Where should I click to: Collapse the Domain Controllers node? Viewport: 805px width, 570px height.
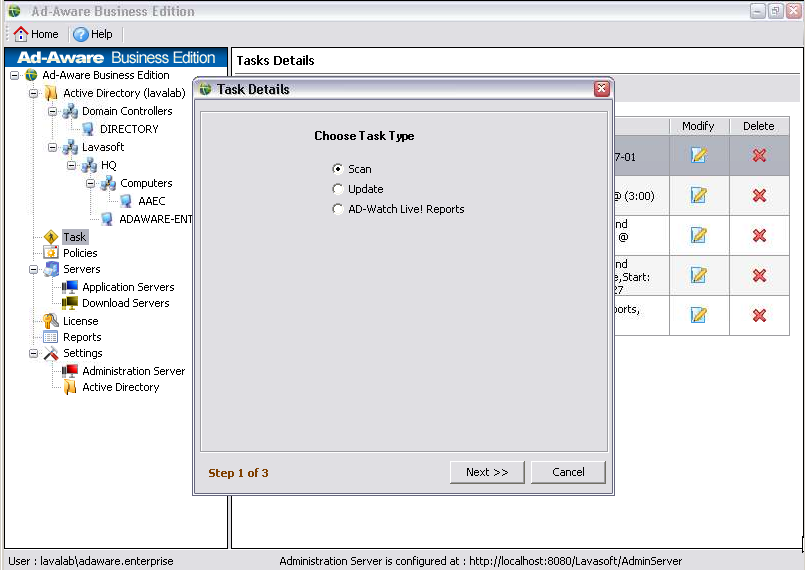[x=53, y=111]
